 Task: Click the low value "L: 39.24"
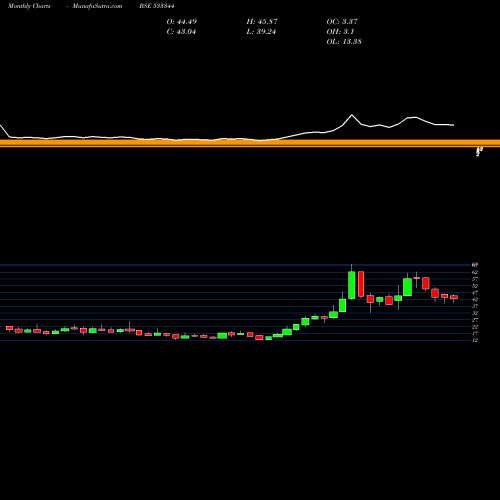261,32
